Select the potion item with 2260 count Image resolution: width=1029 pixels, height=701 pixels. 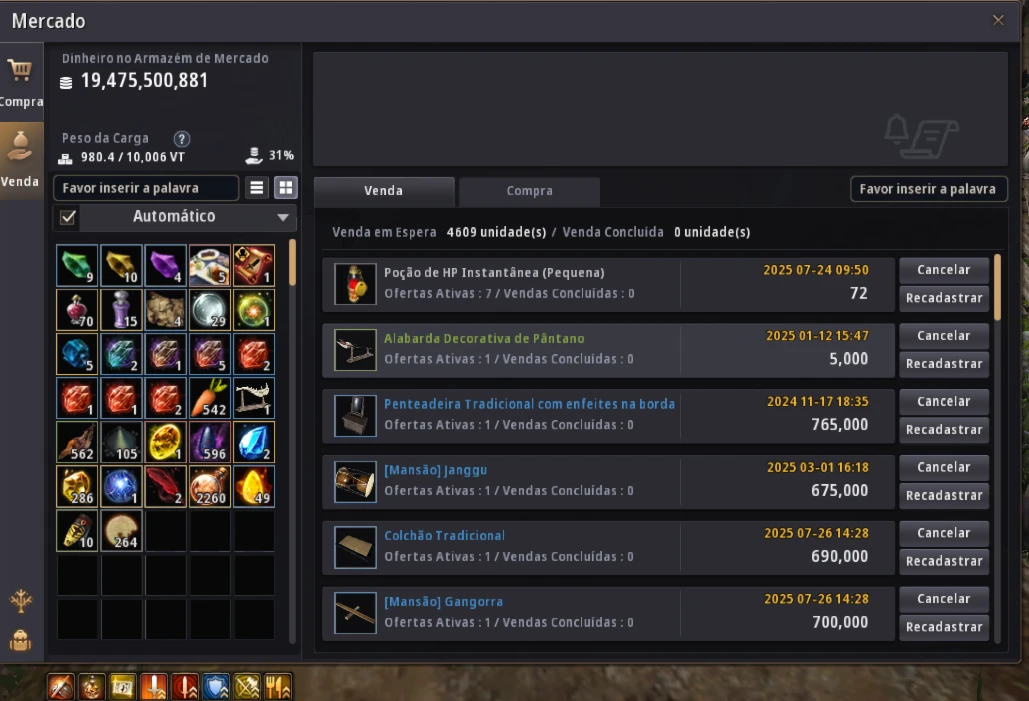coord(209,486)
